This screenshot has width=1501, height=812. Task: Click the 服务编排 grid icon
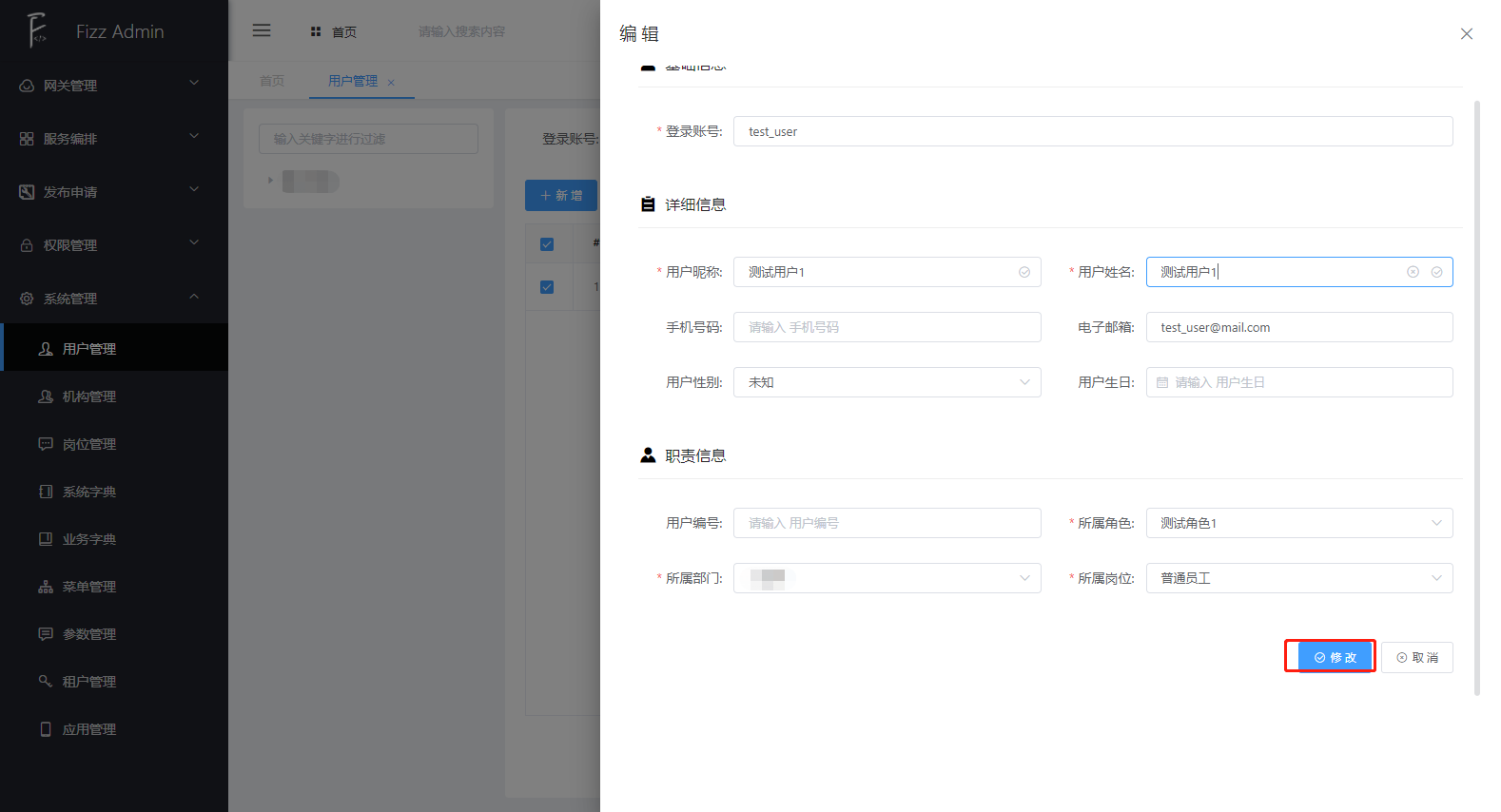(27, 139)
